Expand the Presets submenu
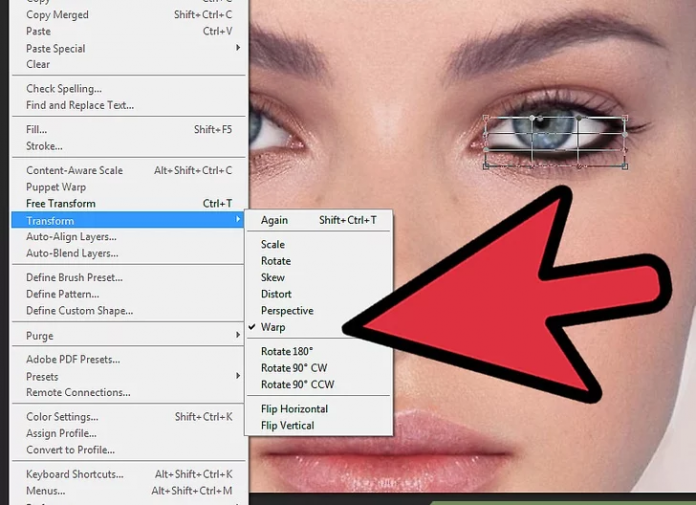Screen dimensions: 696x505 [238, 376]
